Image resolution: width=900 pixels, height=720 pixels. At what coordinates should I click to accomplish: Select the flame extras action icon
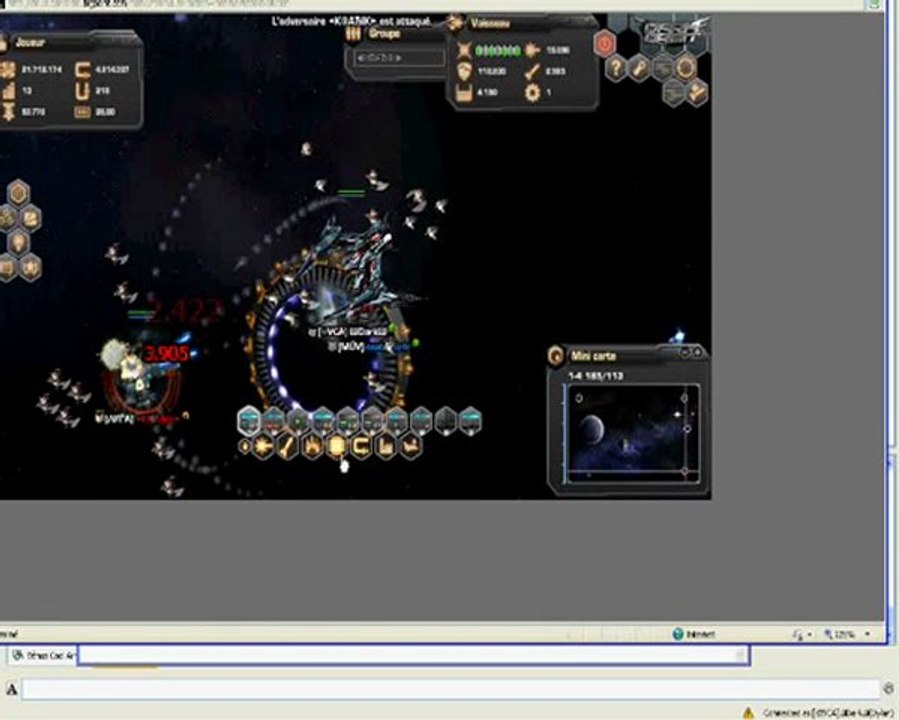click(x=312, y=446)
